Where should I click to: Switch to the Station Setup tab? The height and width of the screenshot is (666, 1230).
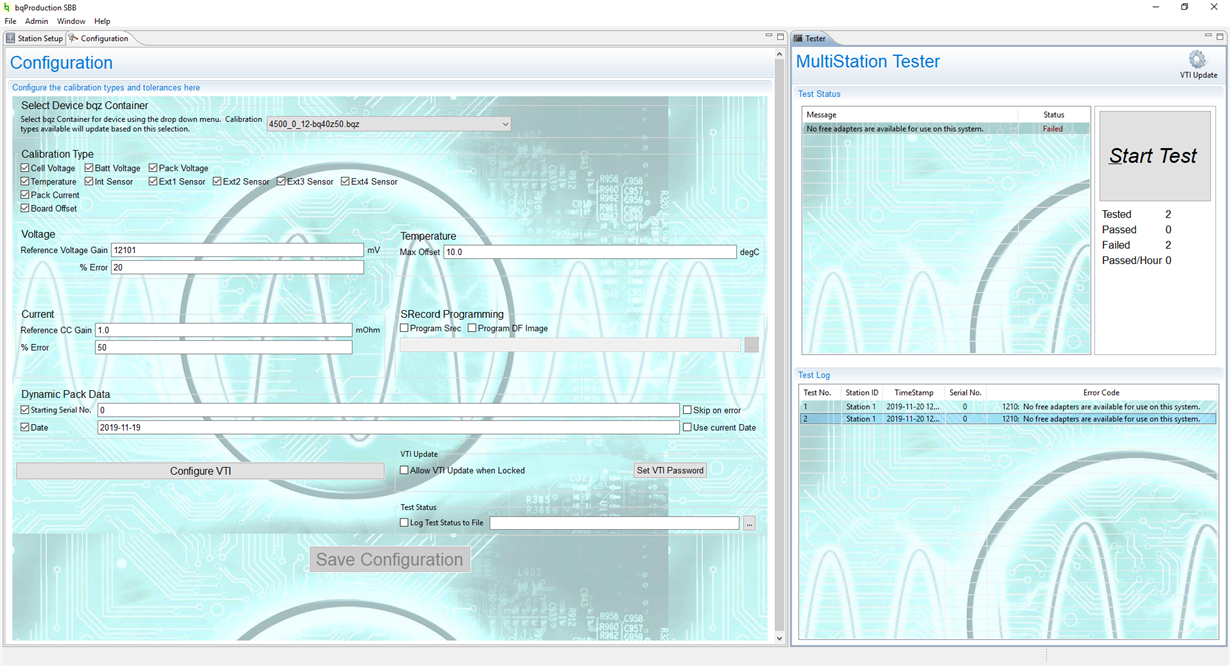pyautogui.click(x=34, y=38)
